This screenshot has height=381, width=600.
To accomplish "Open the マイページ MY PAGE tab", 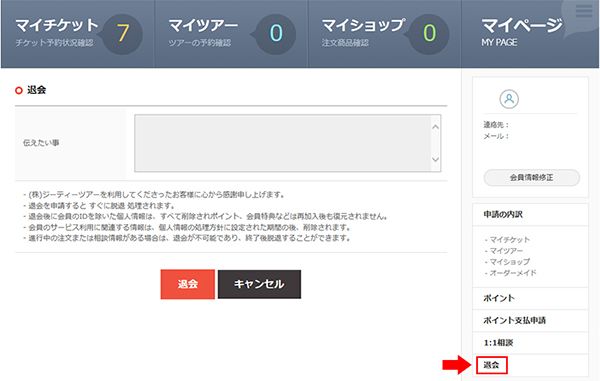I will [x=530, y=34].
